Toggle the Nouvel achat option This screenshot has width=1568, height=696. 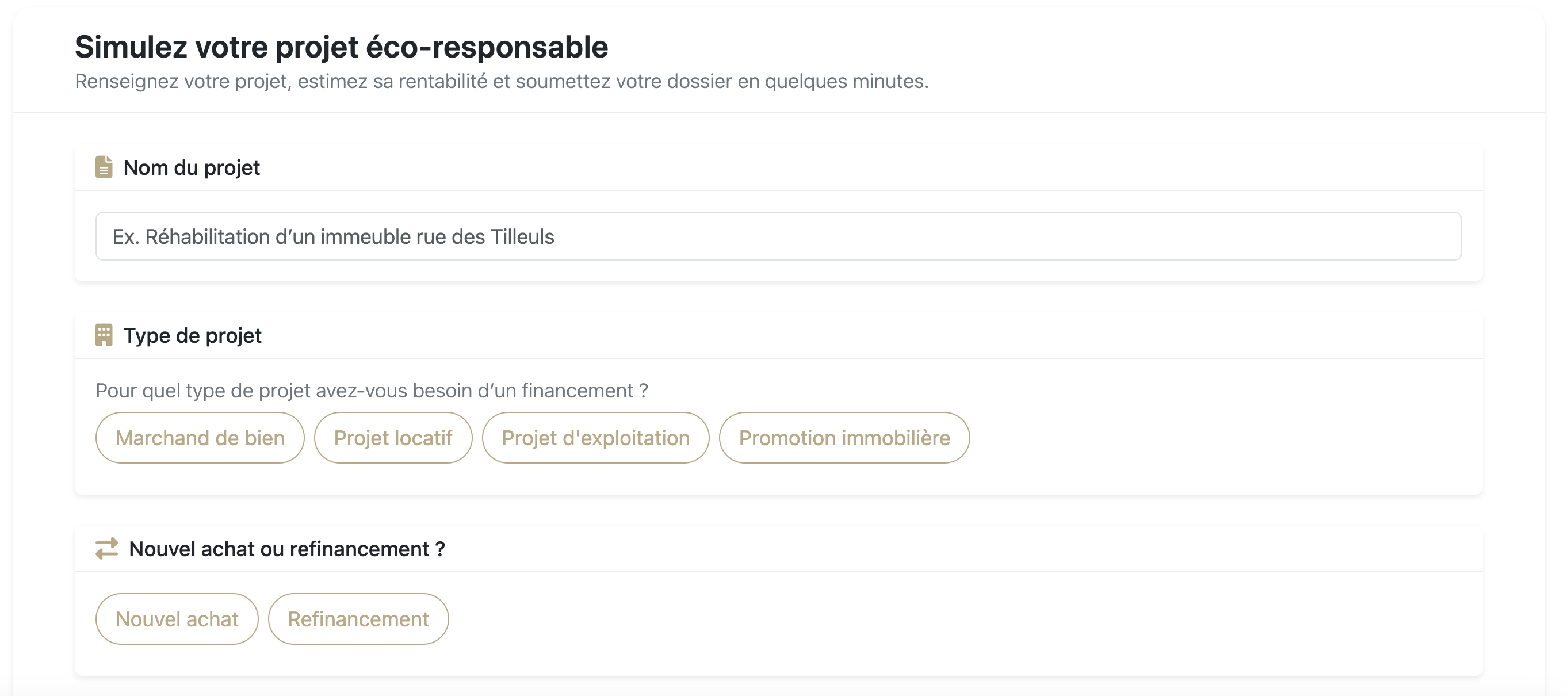177,619
